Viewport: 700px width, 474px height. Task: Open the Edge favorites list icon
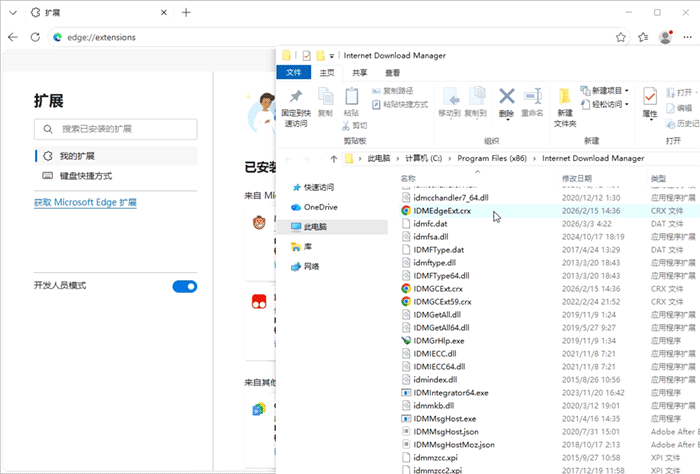[643, 37]
